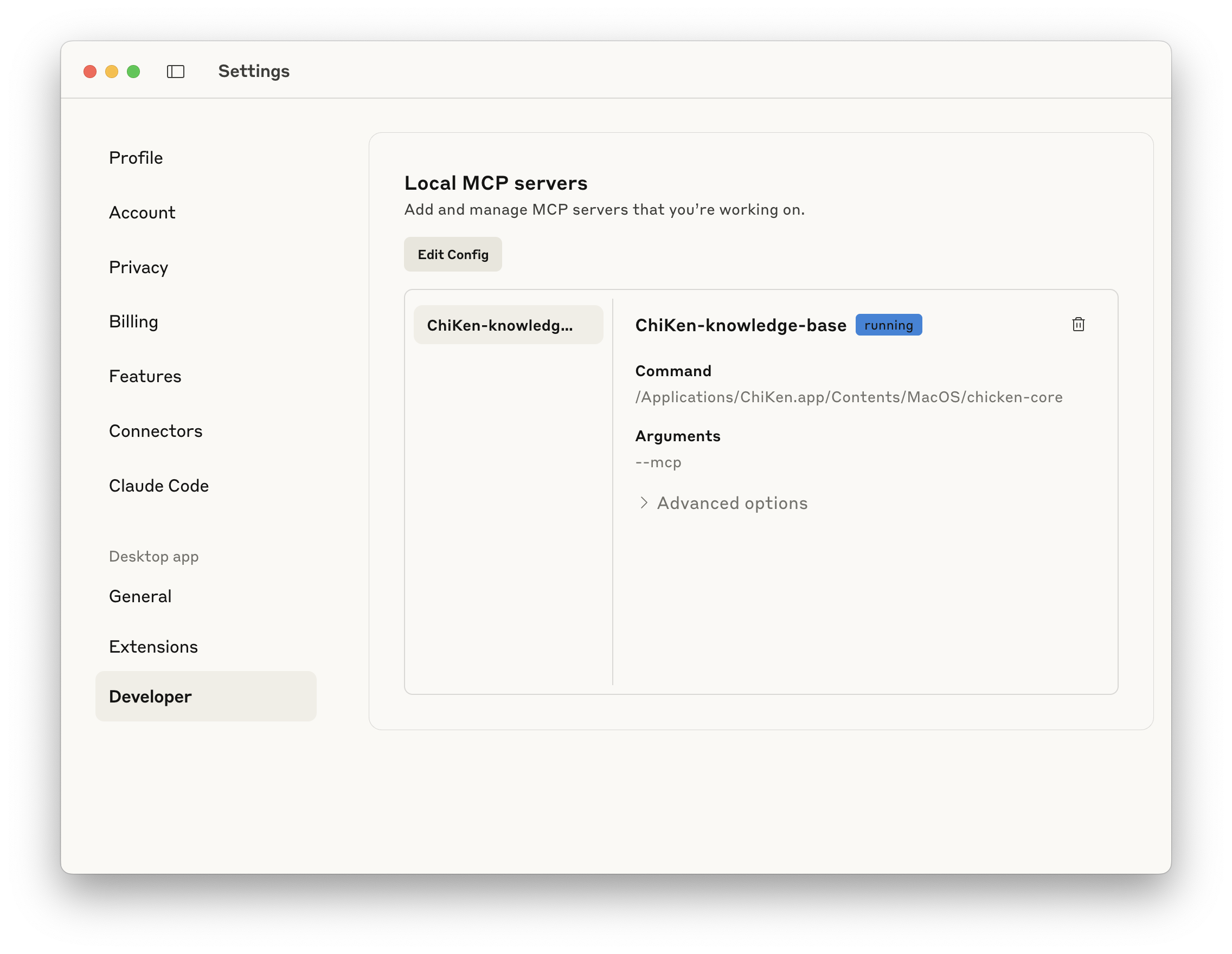The height and width of the screenshot is (954, 1232).
Task: Select General under Desktop app
Action: tap(140, 596)
